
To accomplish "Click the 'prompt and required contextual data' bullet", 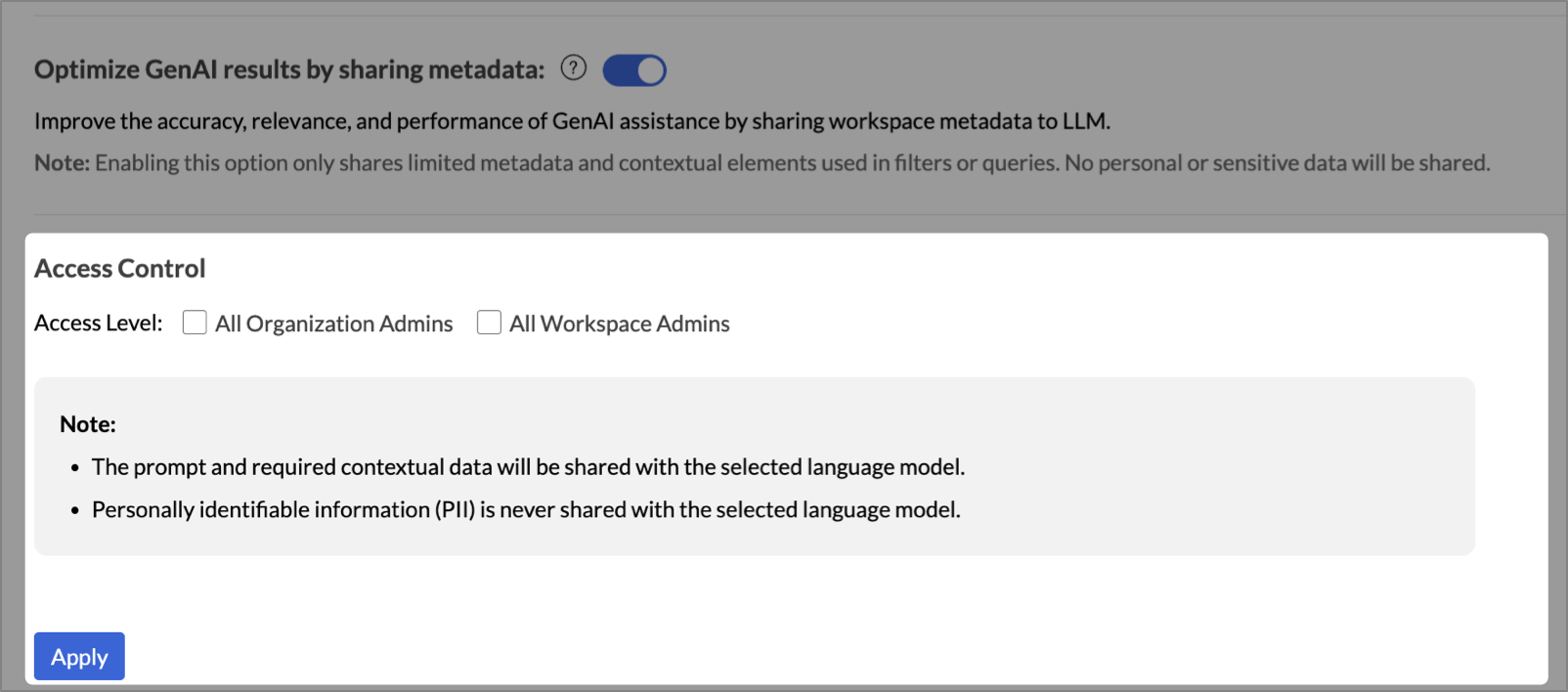I will [x=528, y=467].
